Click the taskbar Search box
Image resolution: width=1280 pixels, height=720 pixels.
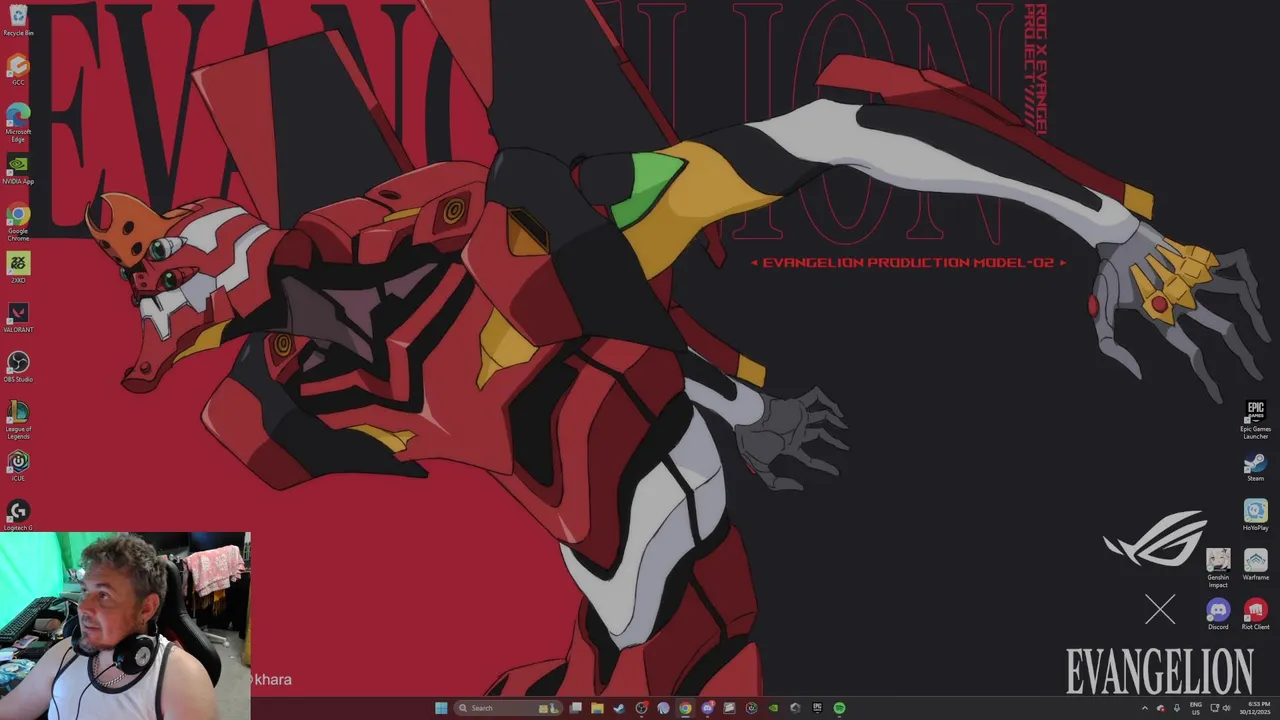point(508,708)
